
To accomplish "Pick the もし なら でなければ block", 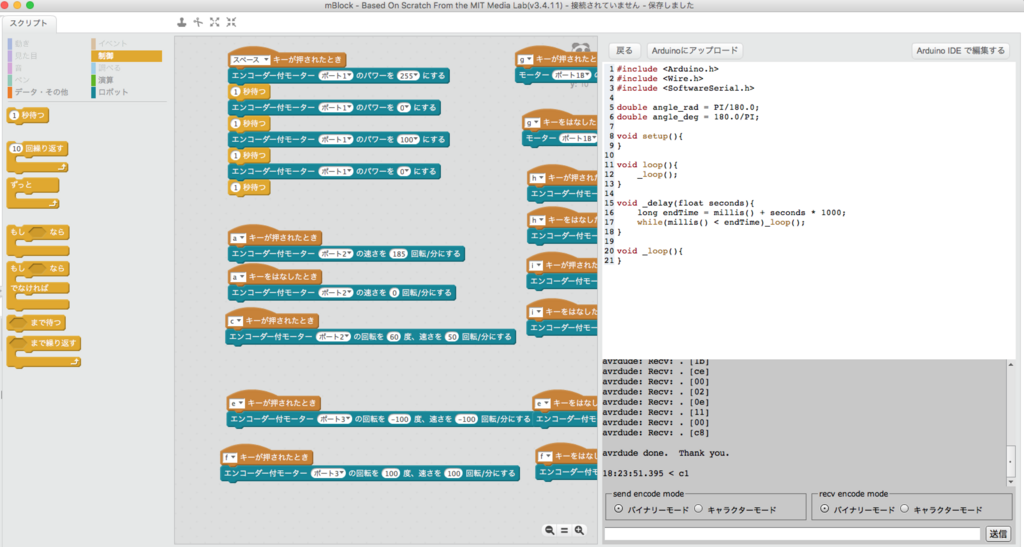I will coord(38,285).
